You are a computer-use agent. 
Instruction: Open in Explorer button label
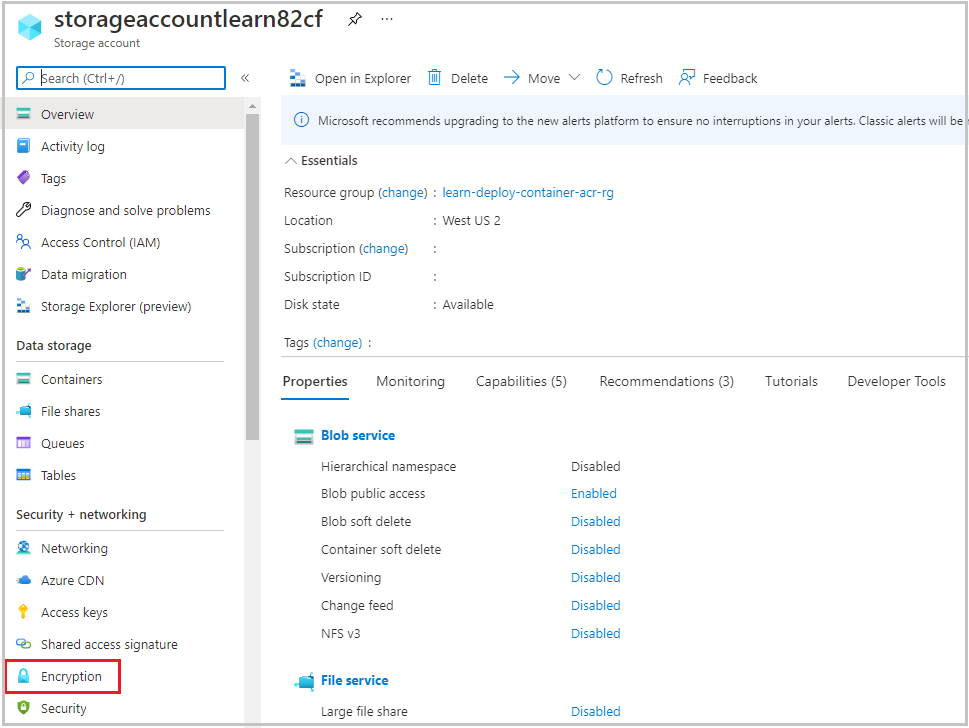coord(363,78)
